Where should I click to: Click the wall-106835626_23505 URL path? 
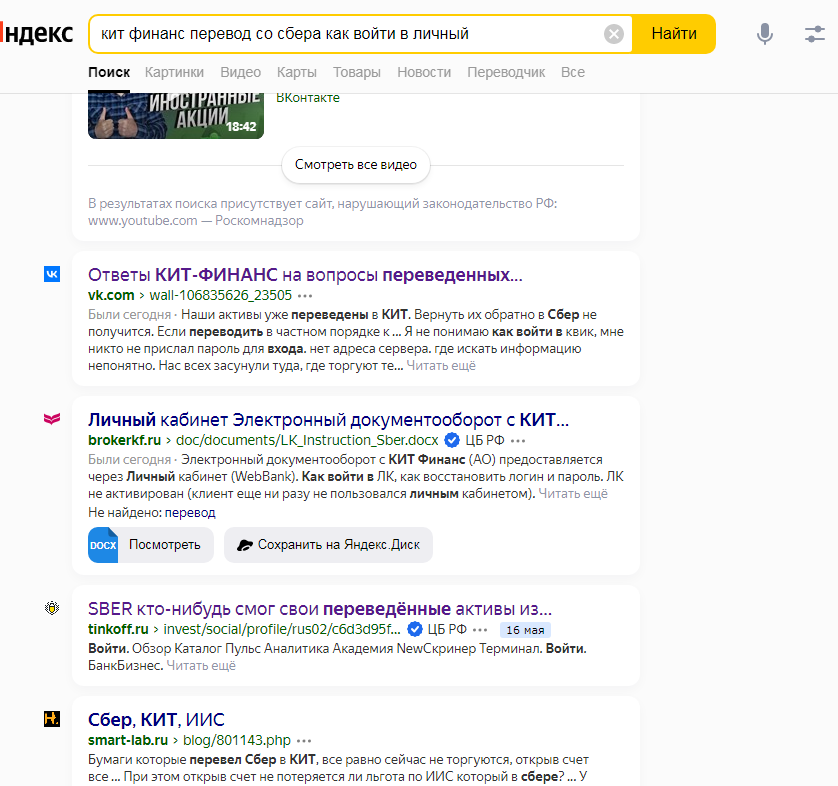tap(221, 295)
